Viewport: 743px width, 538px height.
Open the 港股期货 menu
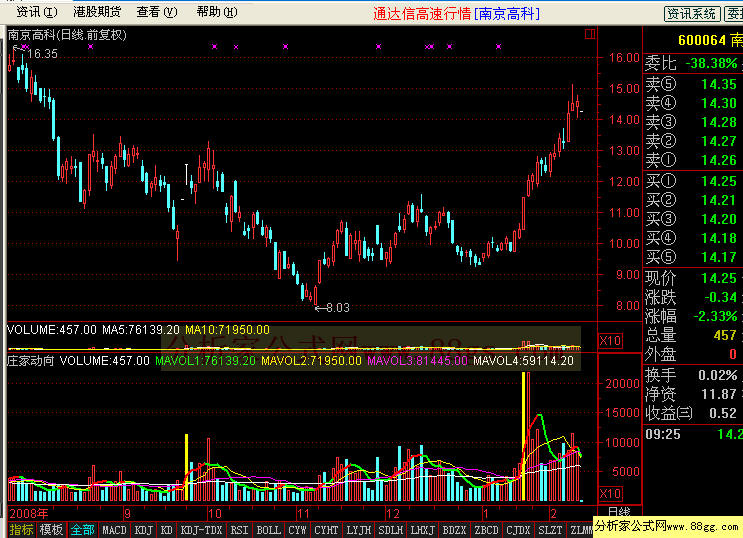point(97,12)
